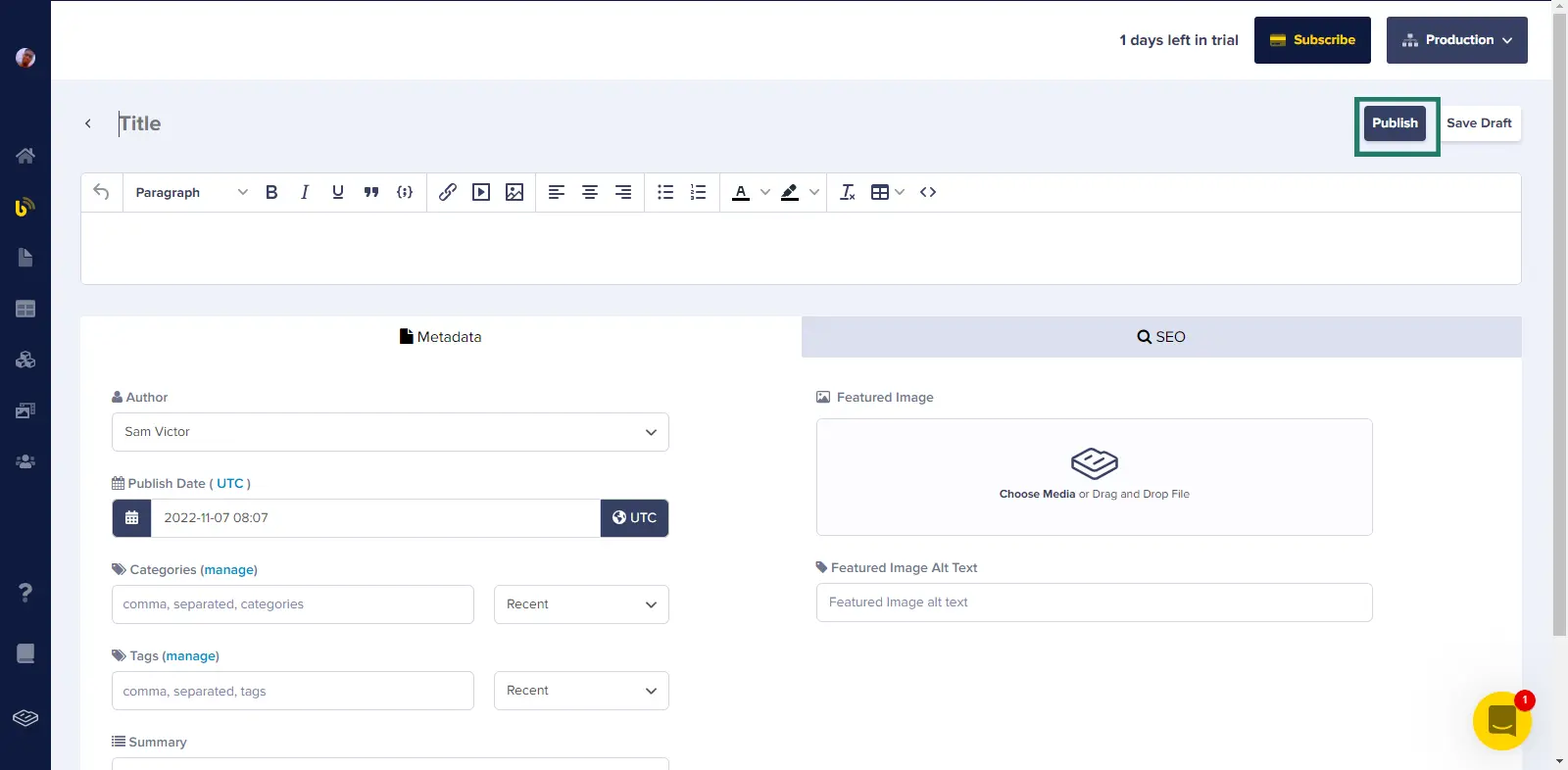Viewport: 1568px width, 770px height.
Task: Open text color picker arrow
Action: (x=765, y=192)
